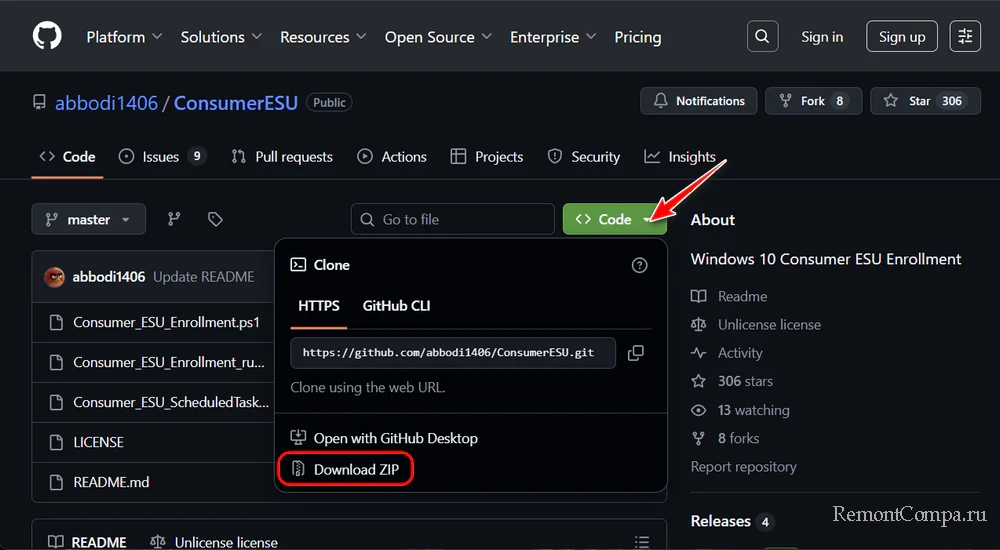Copy the clone URL to clipboard
Image resolution: width=1000 pixels, height=550 pixels.
[635, 353]
